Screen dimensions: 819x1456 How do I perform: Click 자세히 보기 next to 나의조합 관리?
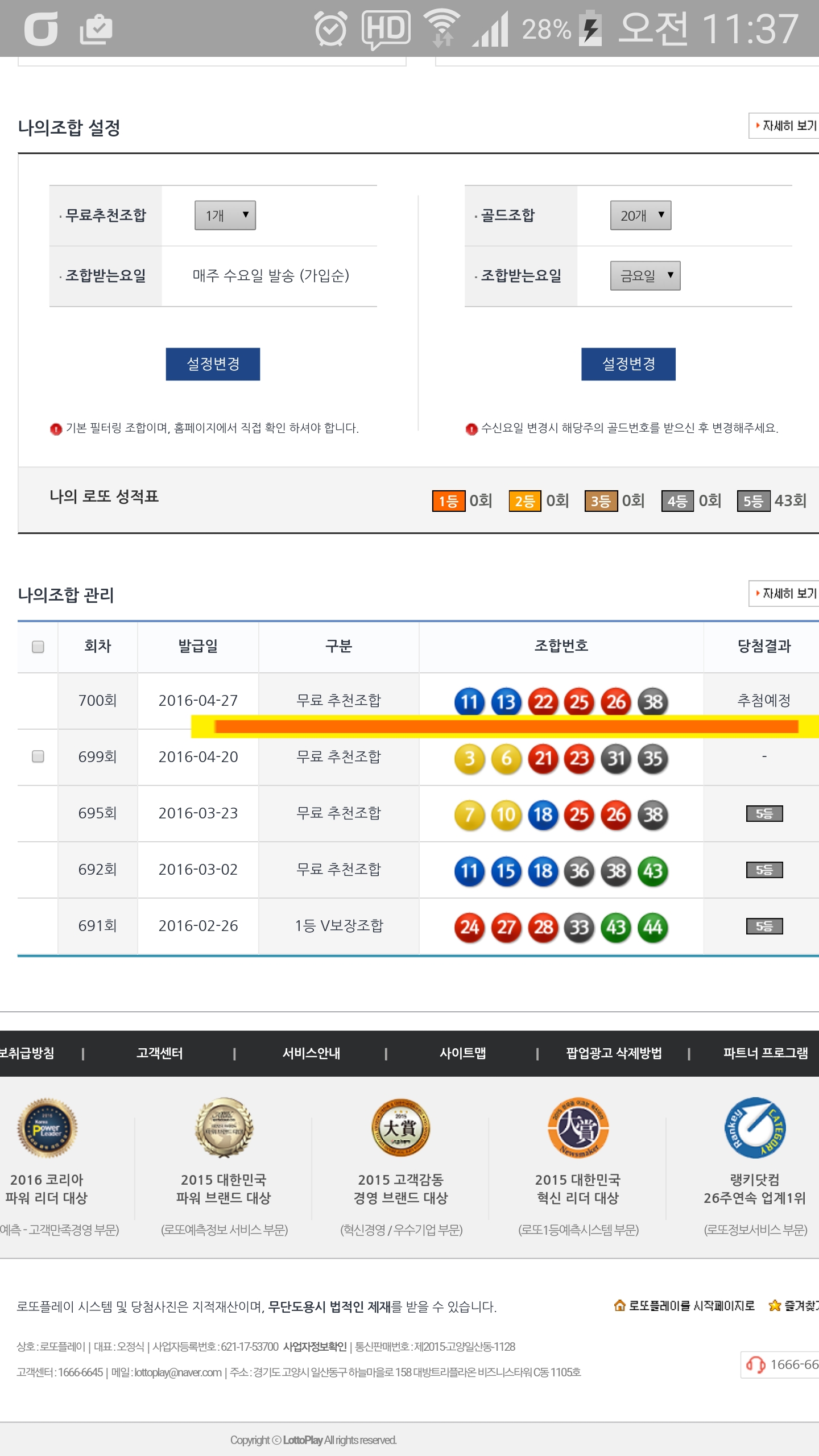click(785, 594)
